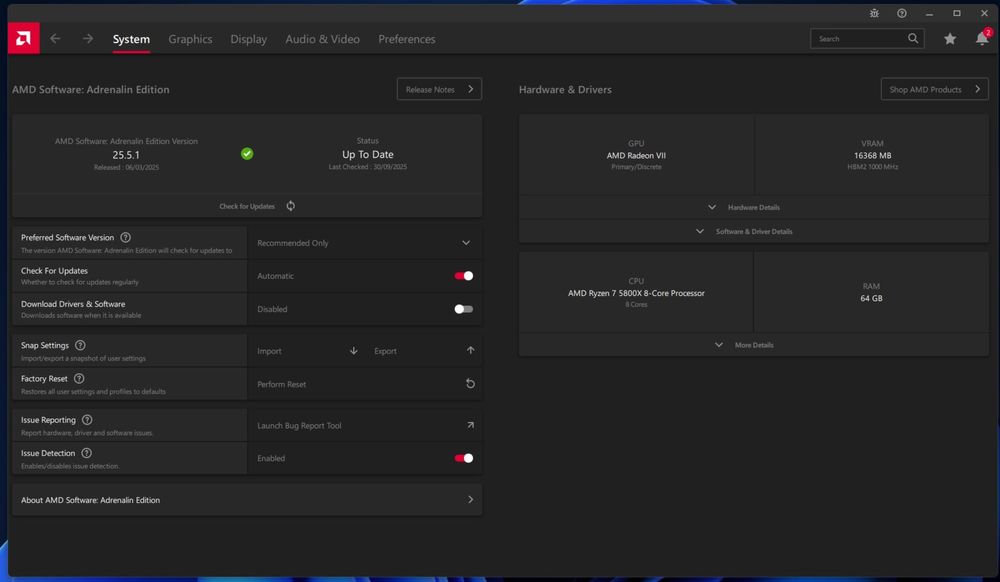1000x582 pixels.
Task: Open notifications bell icon
Action: pos(982,39)
